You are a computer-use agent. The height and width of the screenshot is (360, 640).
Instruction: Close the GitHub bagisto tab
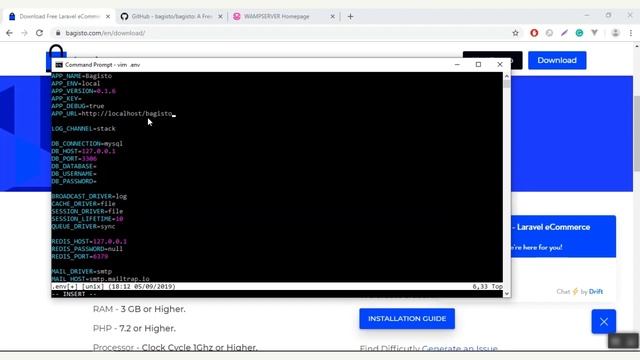(x=220, y=16)
